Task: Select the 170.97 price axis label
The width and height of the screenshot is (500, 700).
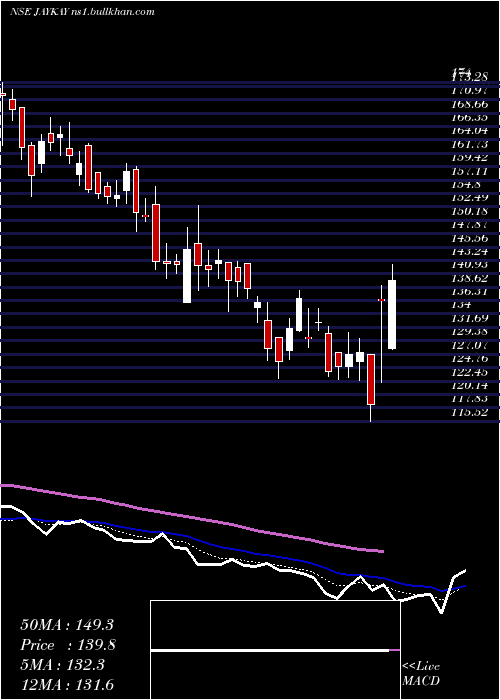Action: tap(470, 91)
